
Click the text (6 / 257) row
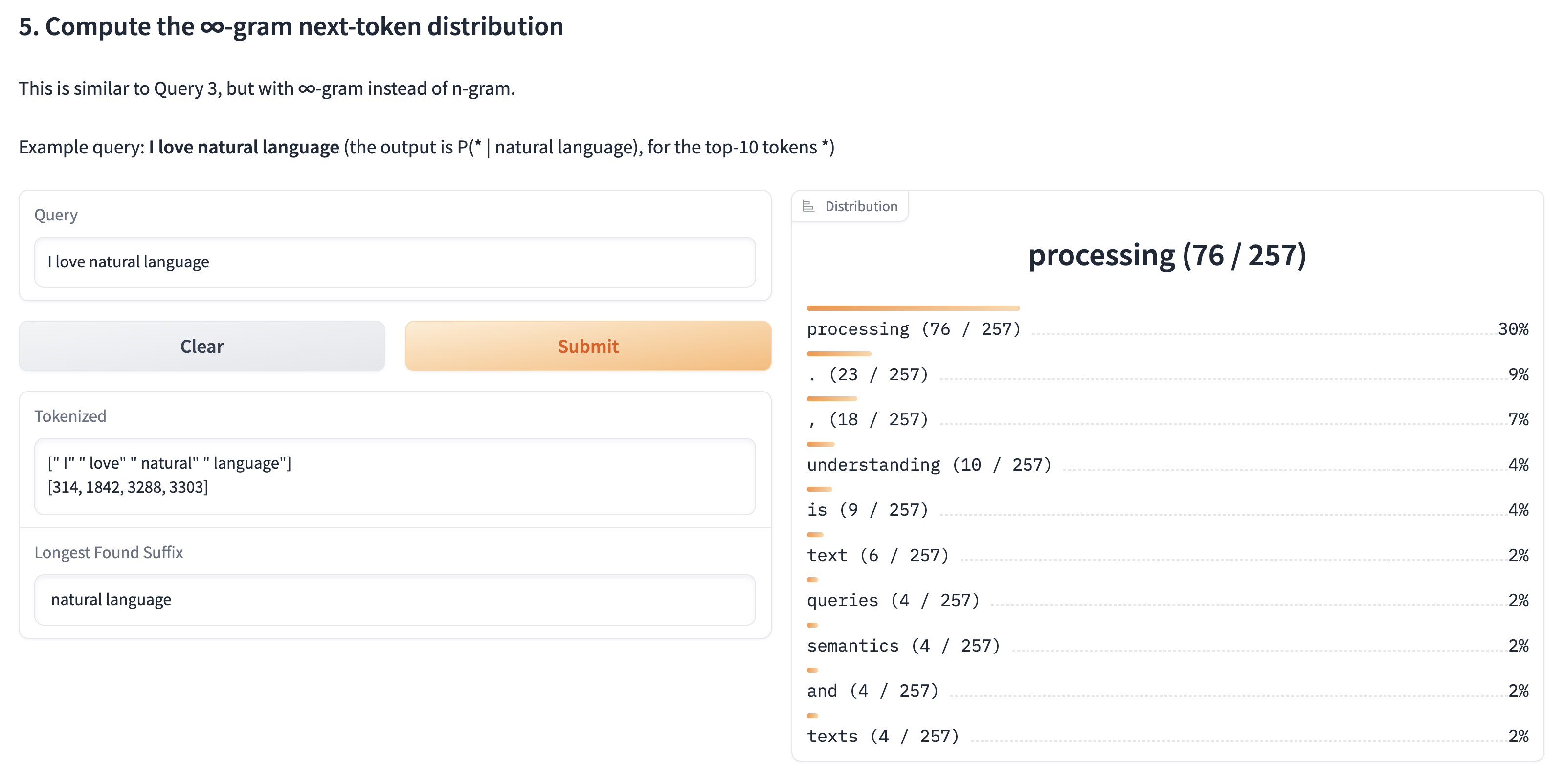pos(877,556)
